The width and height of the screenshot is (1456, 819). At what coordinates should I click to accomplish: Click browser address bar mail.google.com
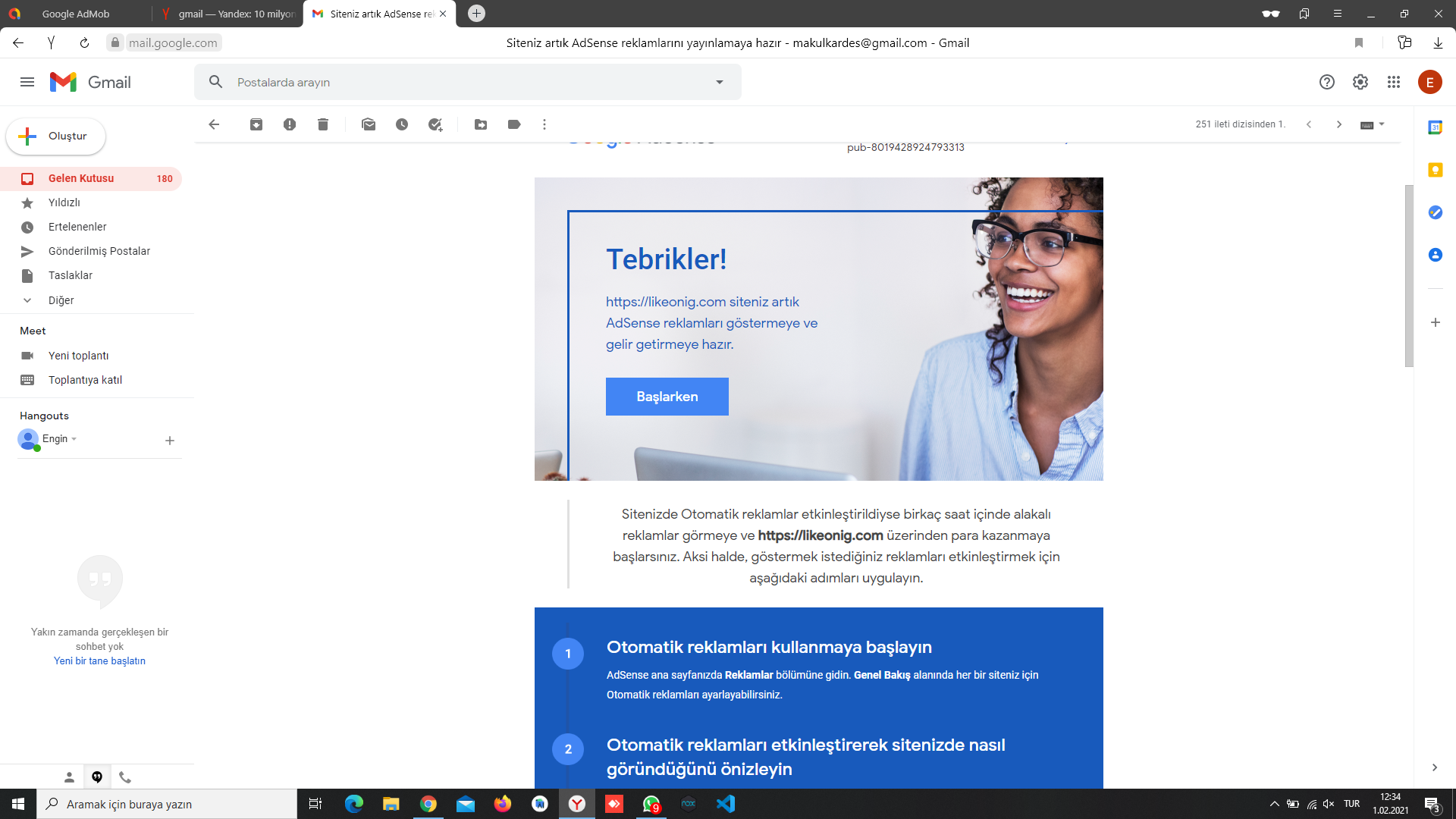173,43
